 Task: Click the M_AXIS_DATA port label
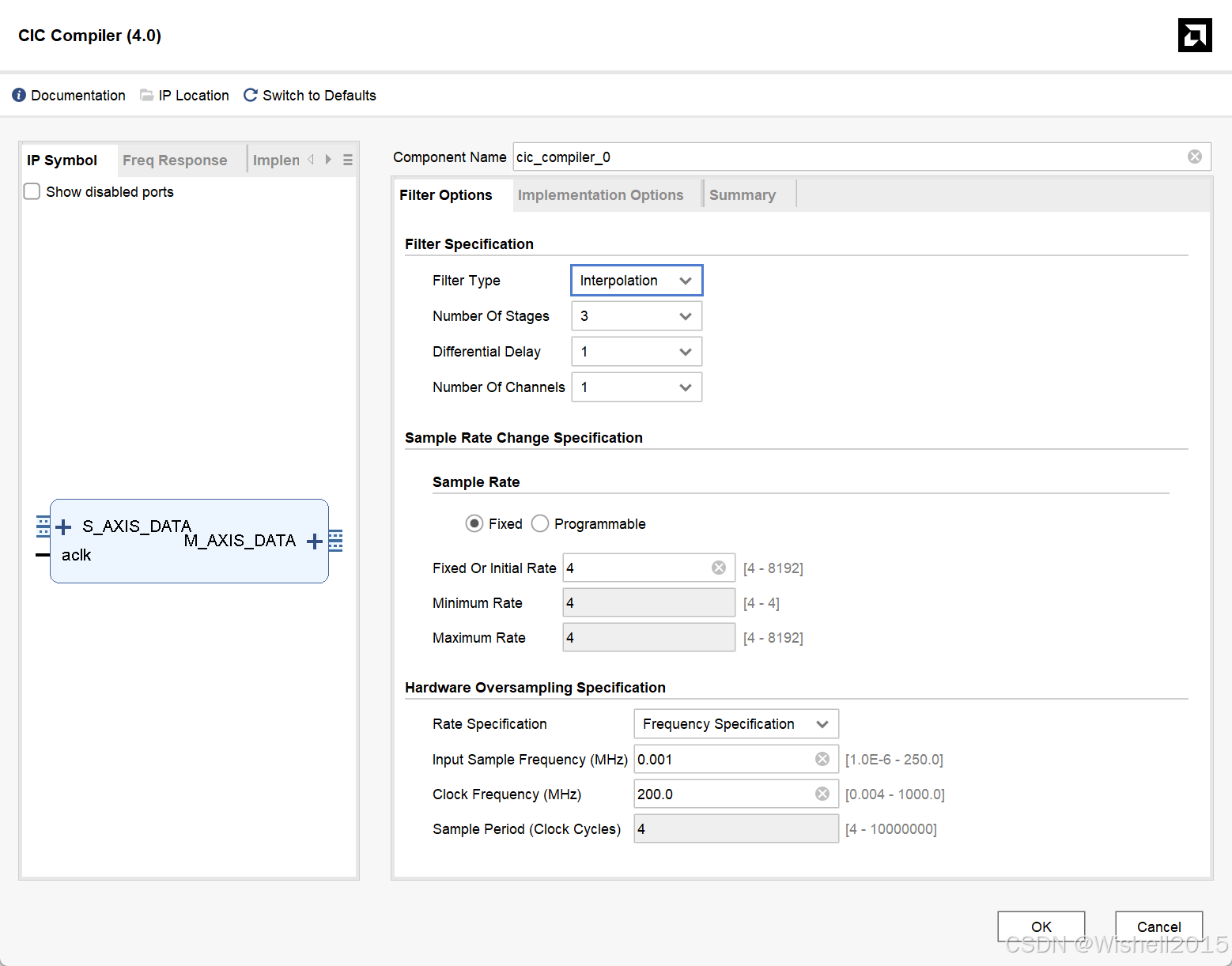[240, 541]
